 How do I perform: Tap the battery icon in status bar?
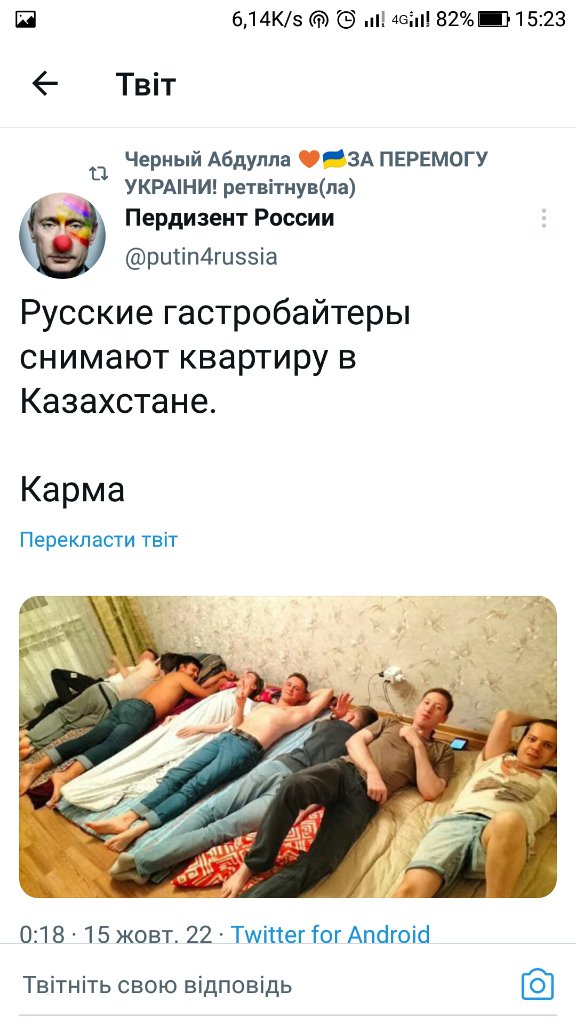pyautogui.click(x=493, y=20)
